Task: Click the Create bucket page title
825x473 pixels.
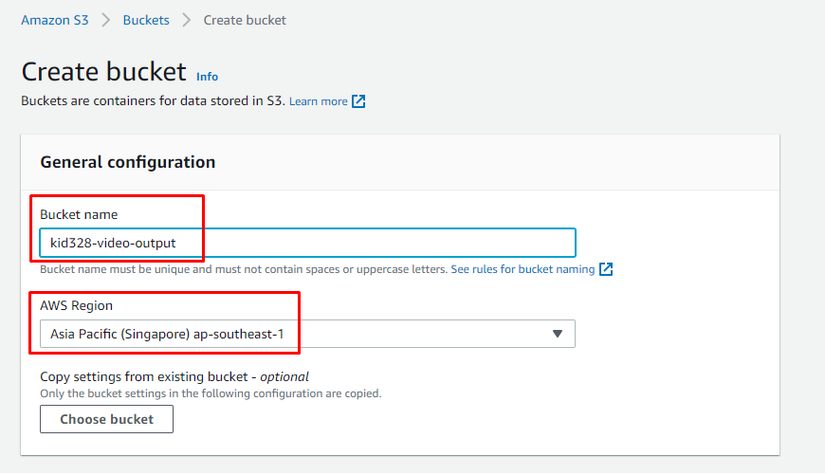Action: point(104,72)
